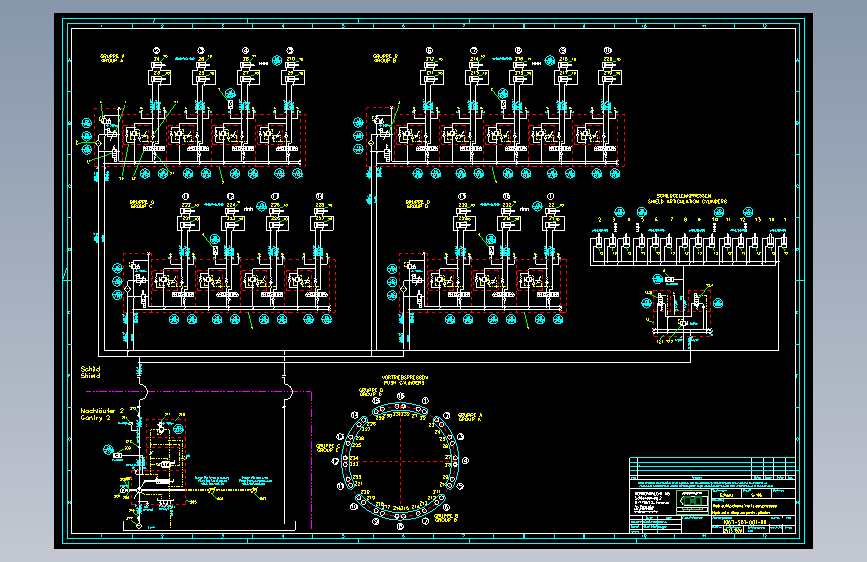The width and height of the screenshot is (867, 562).
Task: Click cylinder number 10 in articulation row
Action: pyautogui.click(x=714, y=220)
